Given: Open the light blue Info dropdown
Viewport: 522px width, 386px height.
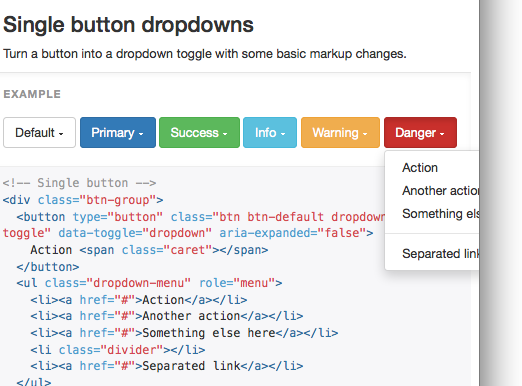Looking at the screenshot, I should click(270, 132).
